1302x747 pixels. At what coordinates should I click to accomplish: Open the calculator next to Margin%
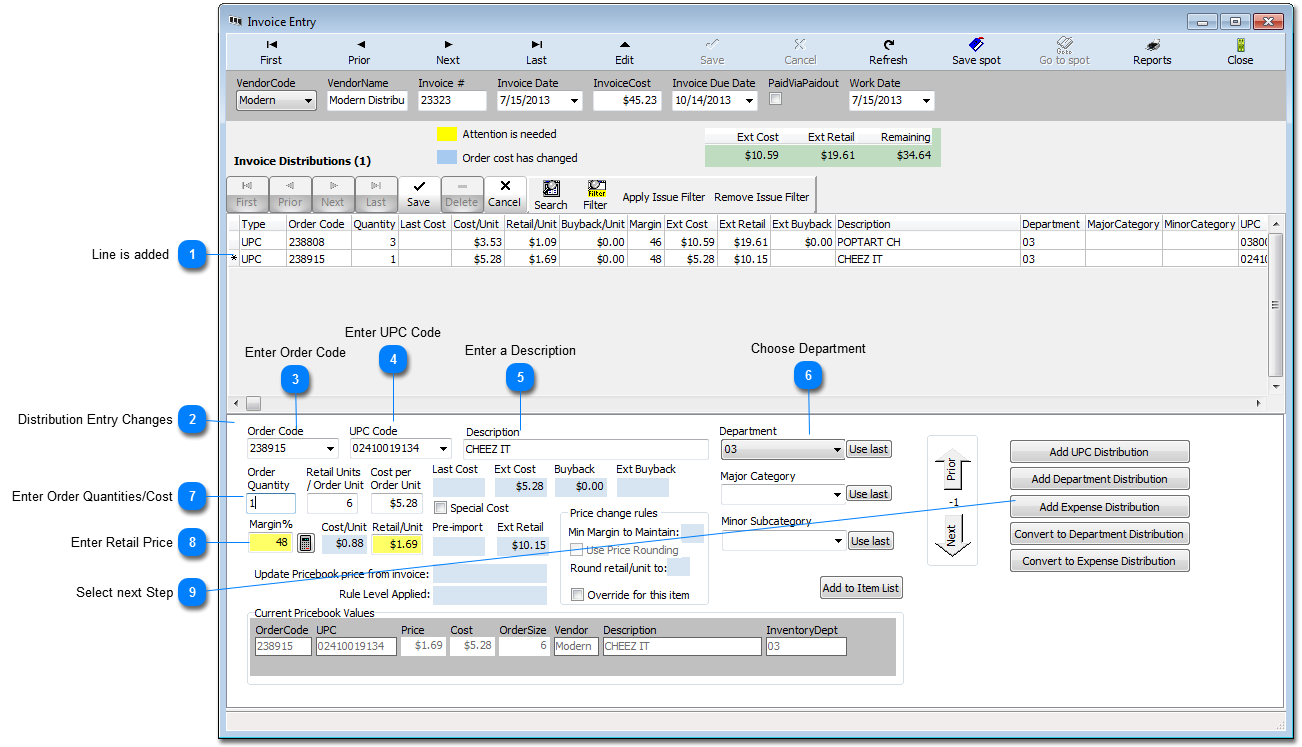click(305, 543)
